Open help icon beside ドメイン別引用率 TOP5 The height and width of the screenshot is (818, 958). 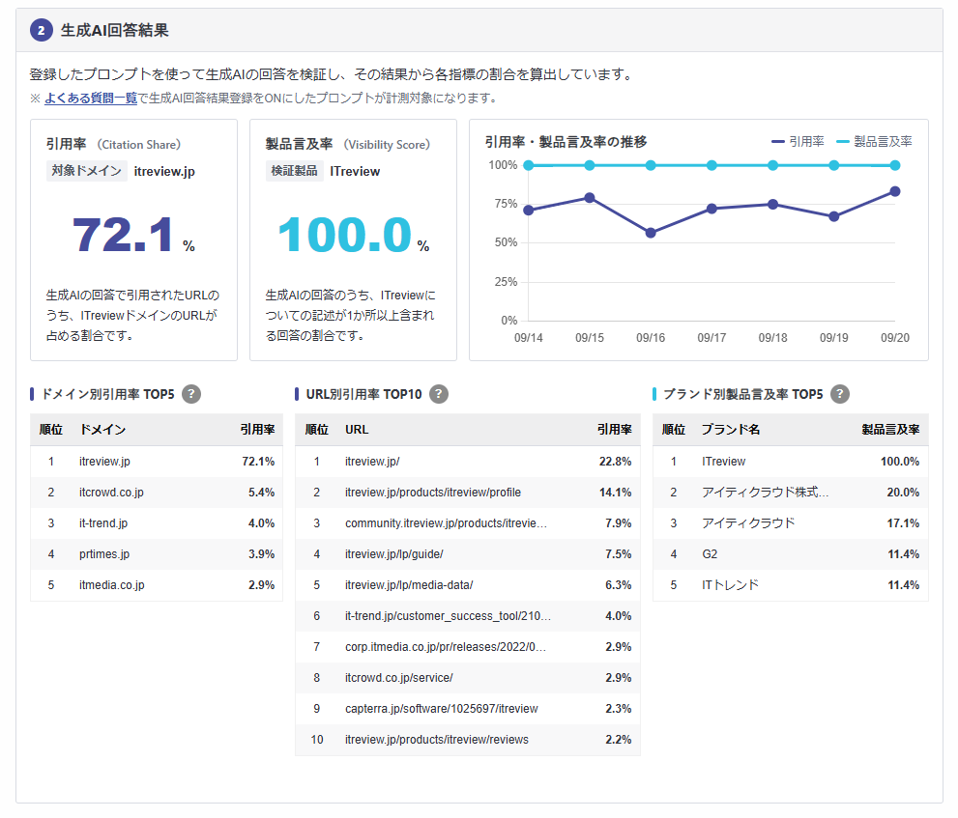tap(191, 394)
